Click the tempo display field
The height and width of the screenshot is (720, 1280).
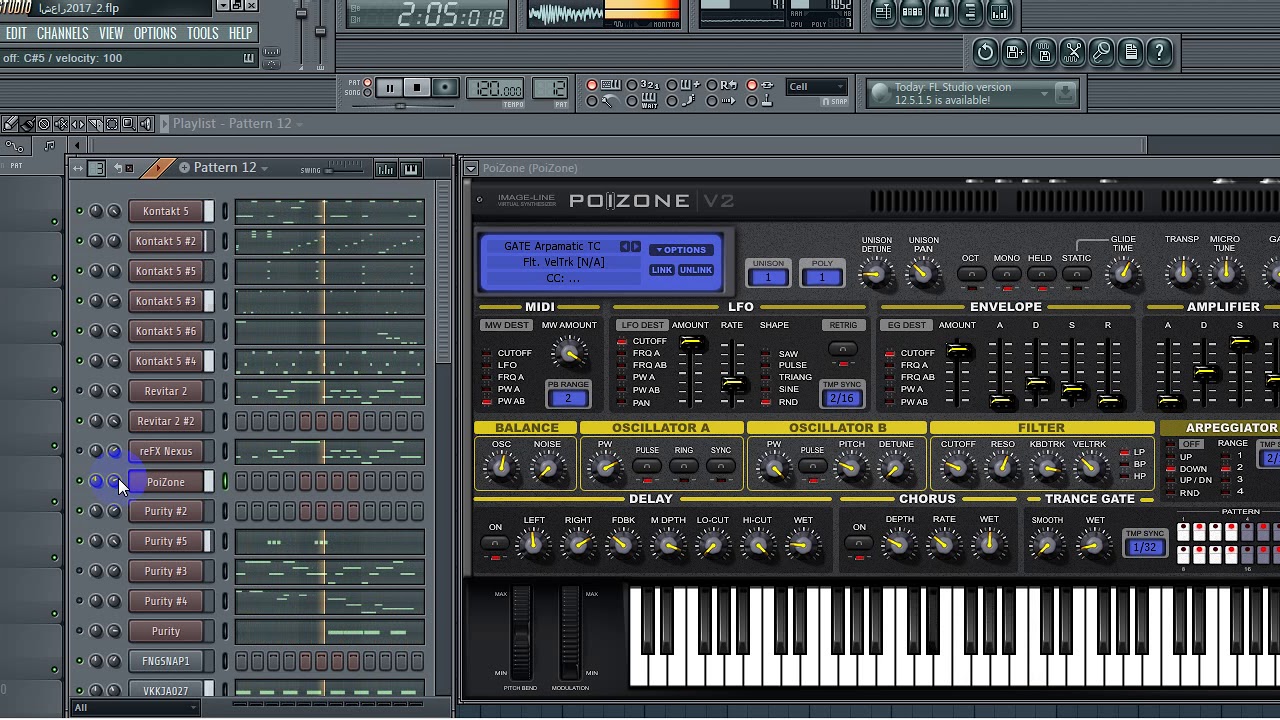pyautogui.click(x=496, y=89)
